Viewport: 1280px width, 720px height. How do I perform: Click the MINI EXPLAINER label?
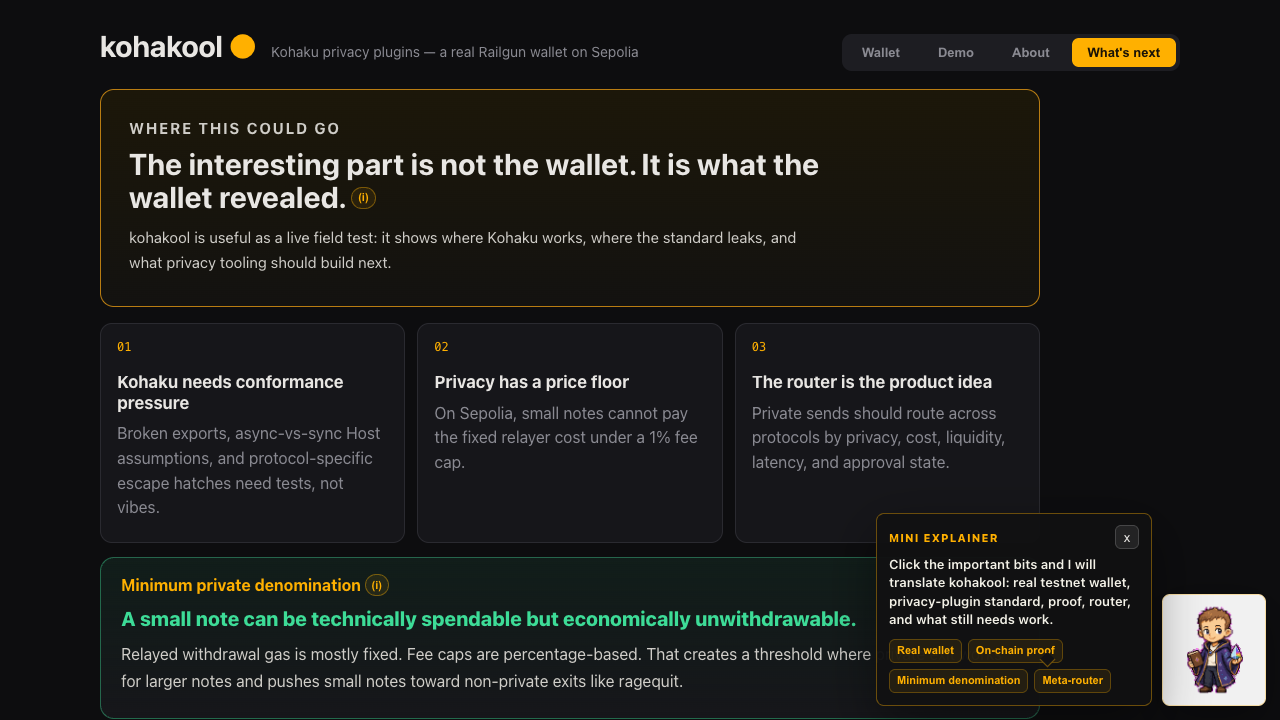click(x=944, y=538)
